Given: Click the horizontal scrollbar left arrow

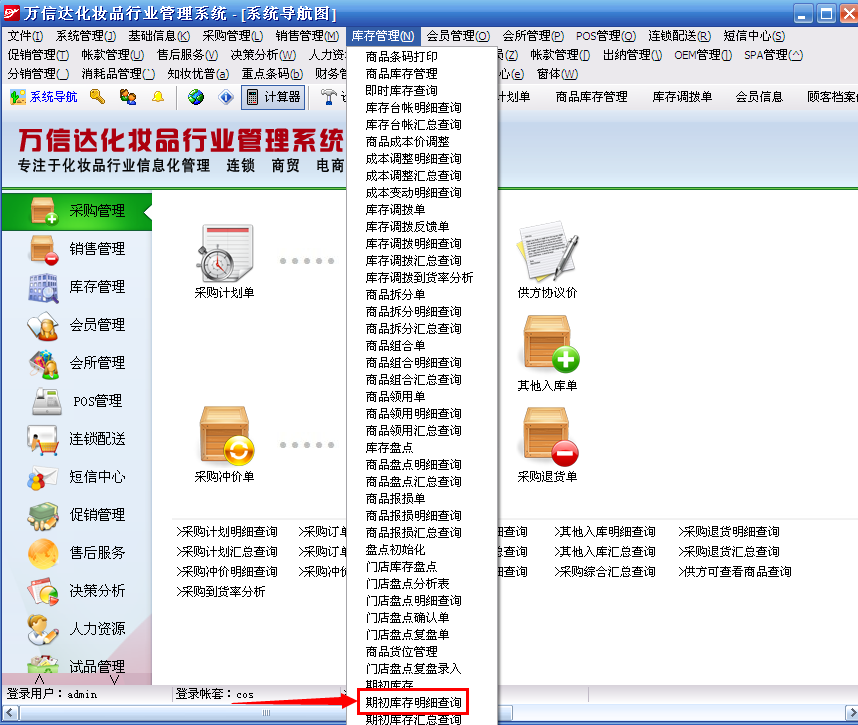Looking at the screenshot, I should [11, 713].
